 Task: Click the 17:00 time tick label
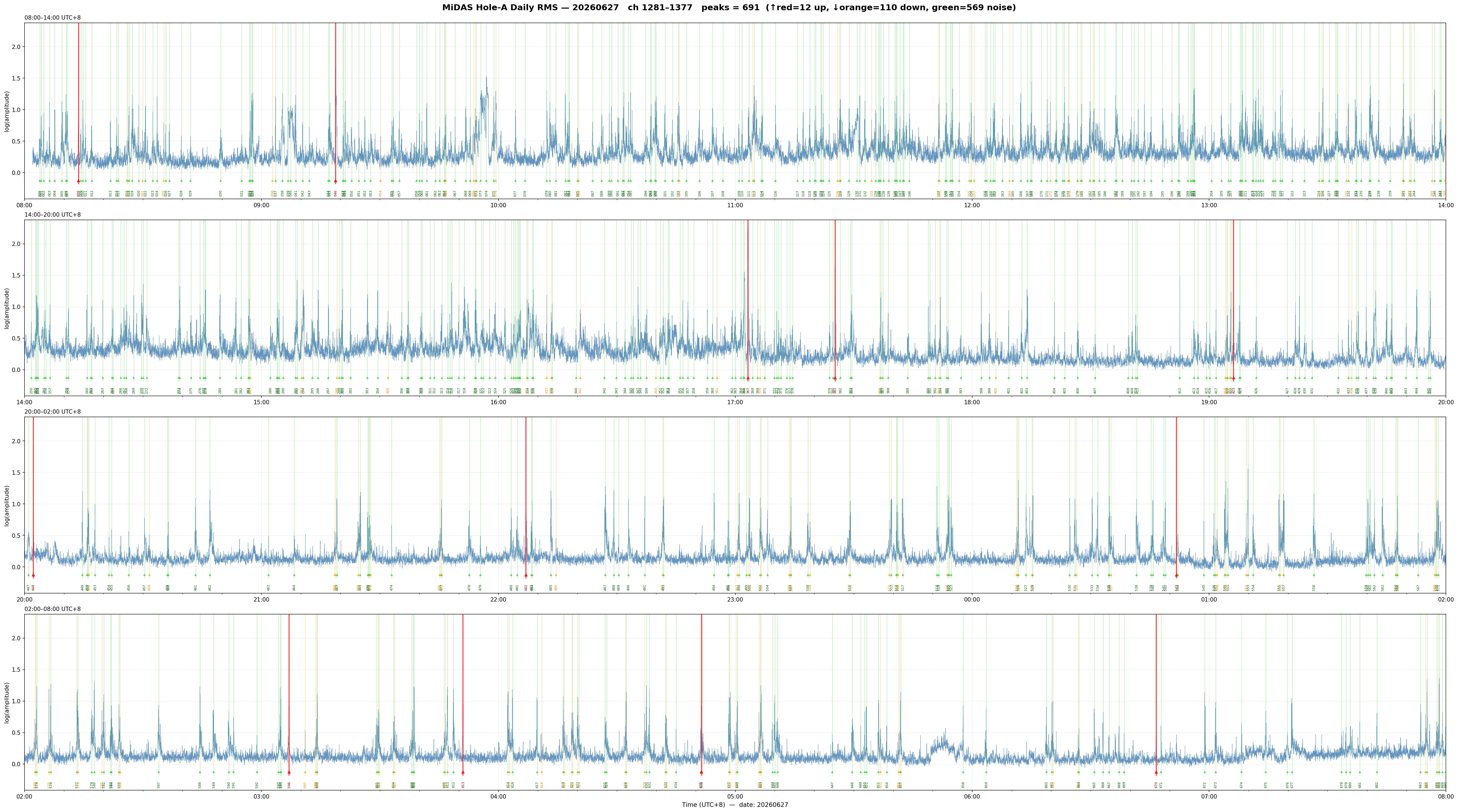coord(735,402)
